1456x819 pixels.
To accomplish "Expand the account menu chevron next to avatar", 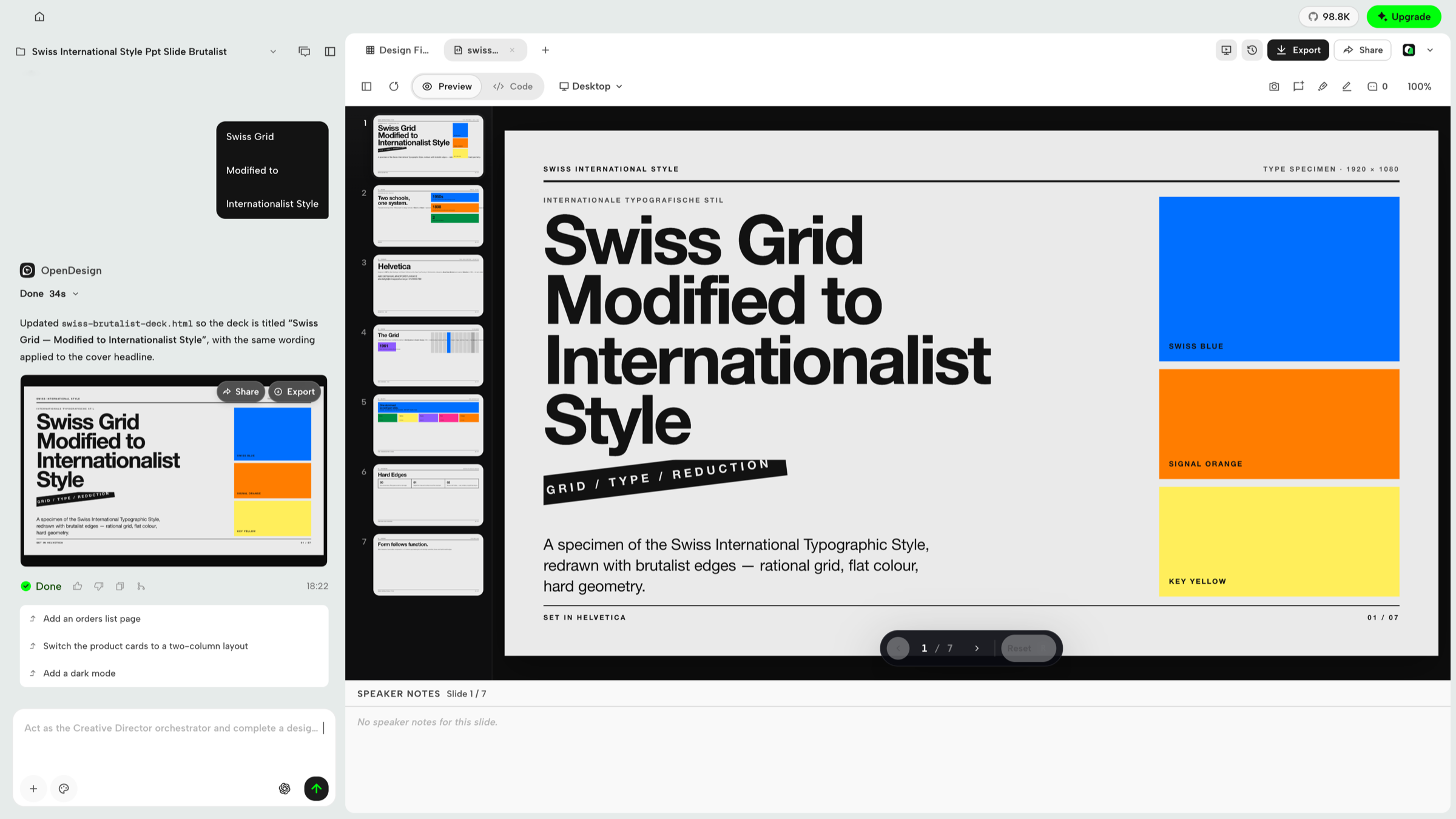I will click(1430, 50).
